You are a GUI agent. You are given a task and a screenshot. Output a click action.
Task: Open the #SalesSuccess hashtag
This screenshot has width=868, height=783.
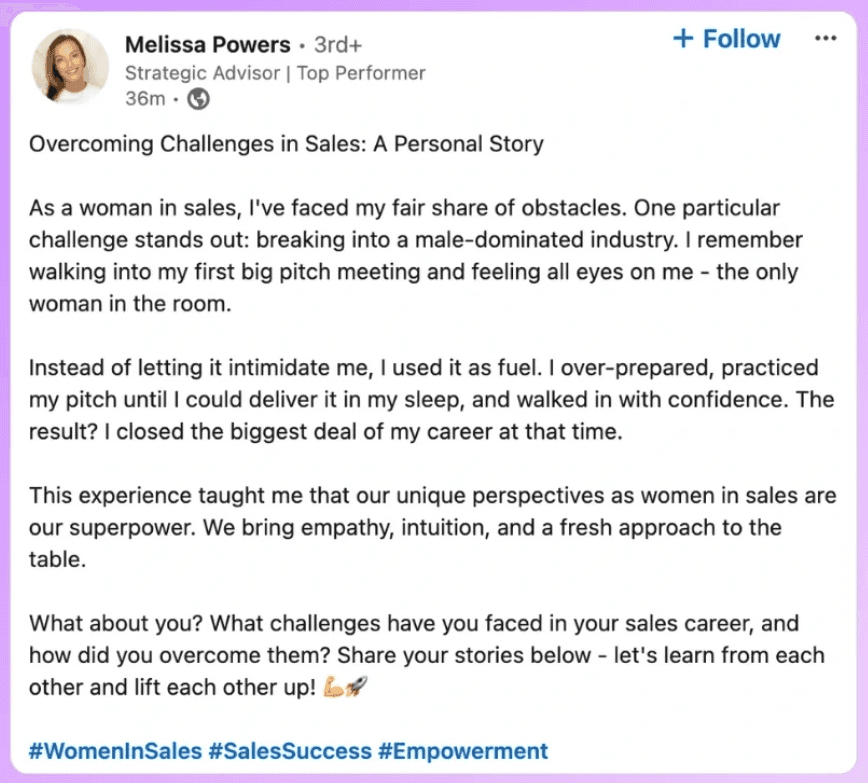pyautogui.click(x=290, y=751)
